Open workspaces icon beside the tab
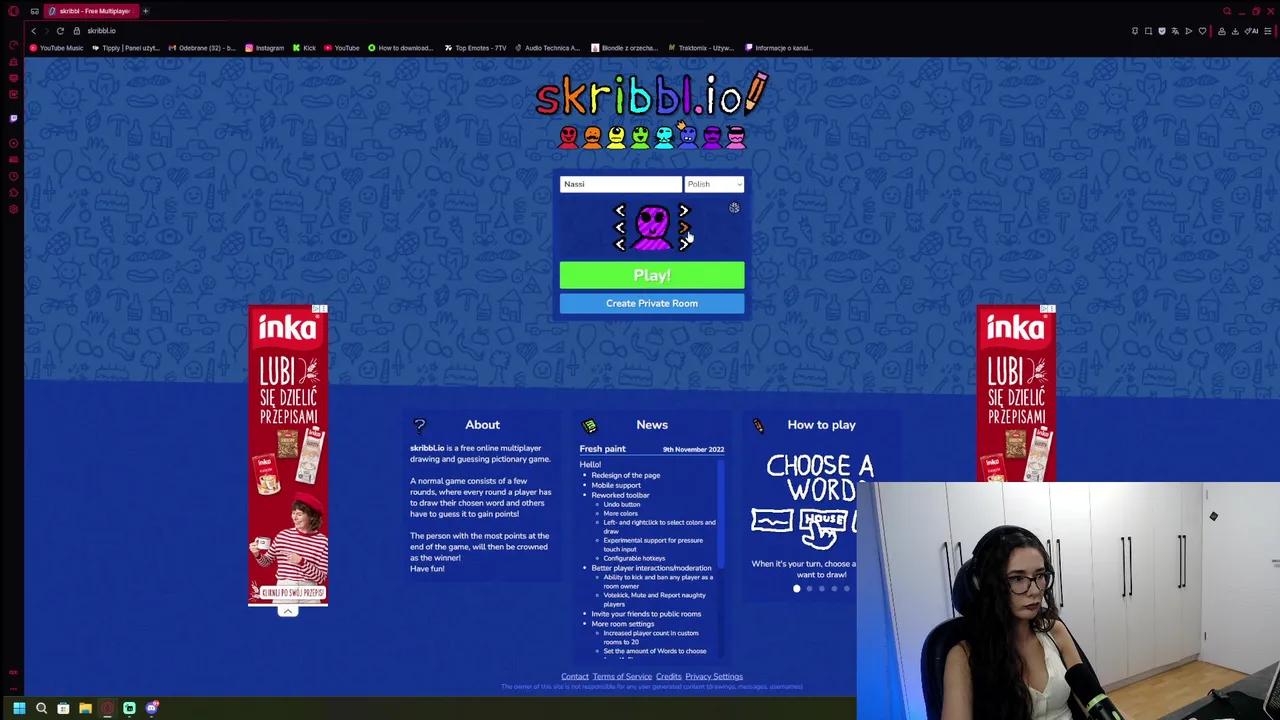 [34, 11]
